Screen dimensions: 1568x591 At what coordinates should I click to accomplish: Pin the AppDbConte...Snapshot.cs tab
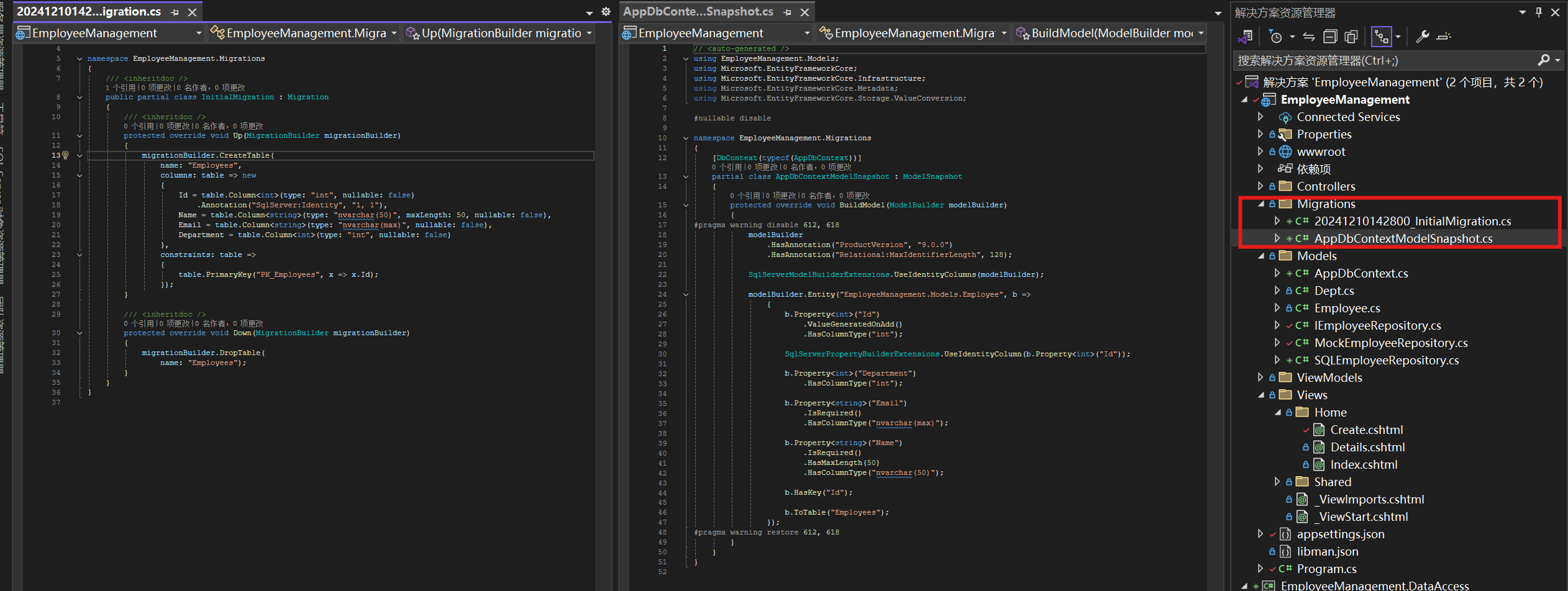pyautogui.click(x=788, y=12)
